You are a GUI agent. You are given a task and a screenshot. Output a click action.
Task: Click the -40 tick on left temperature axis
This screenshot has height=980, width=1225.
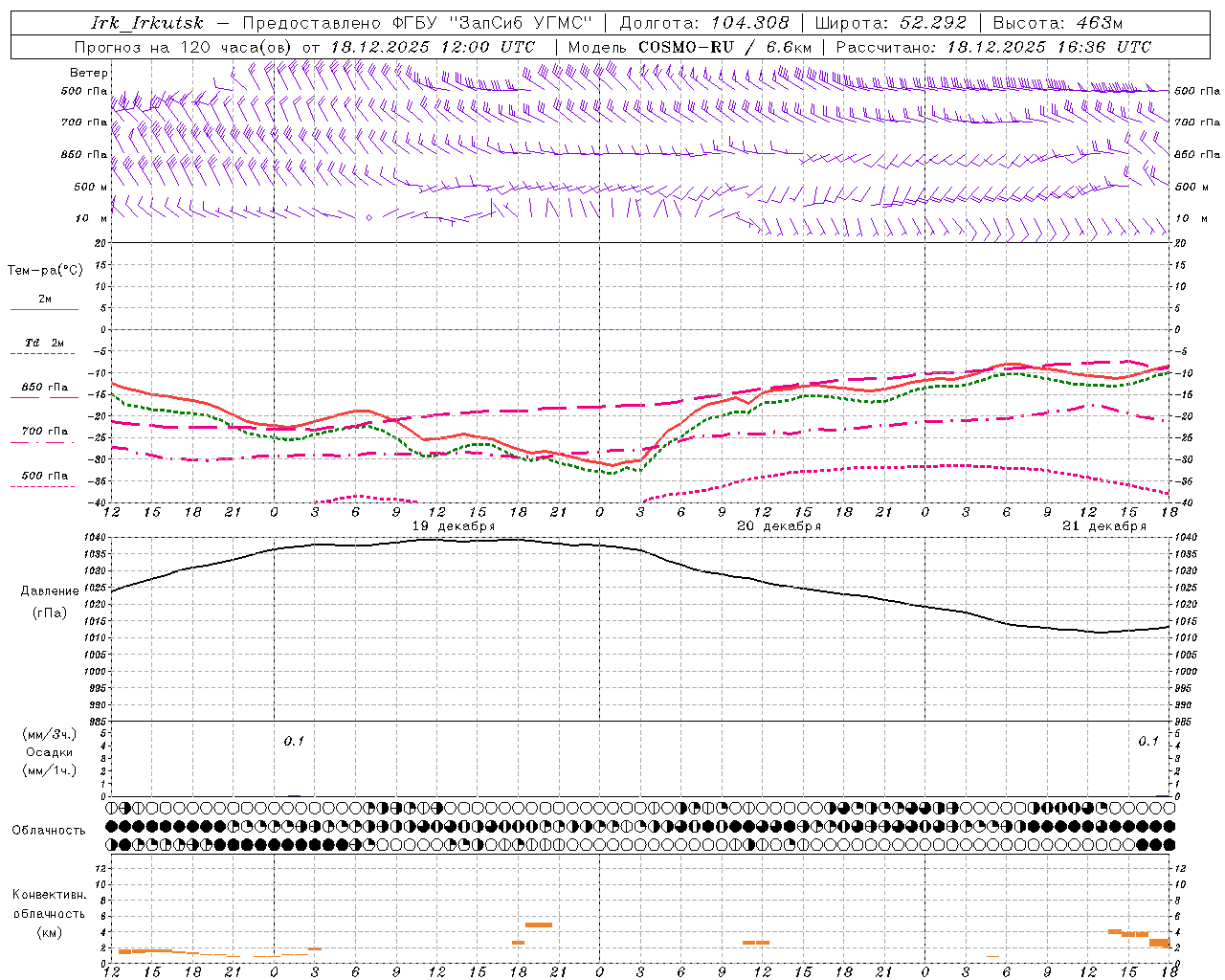tap(100, 503)
